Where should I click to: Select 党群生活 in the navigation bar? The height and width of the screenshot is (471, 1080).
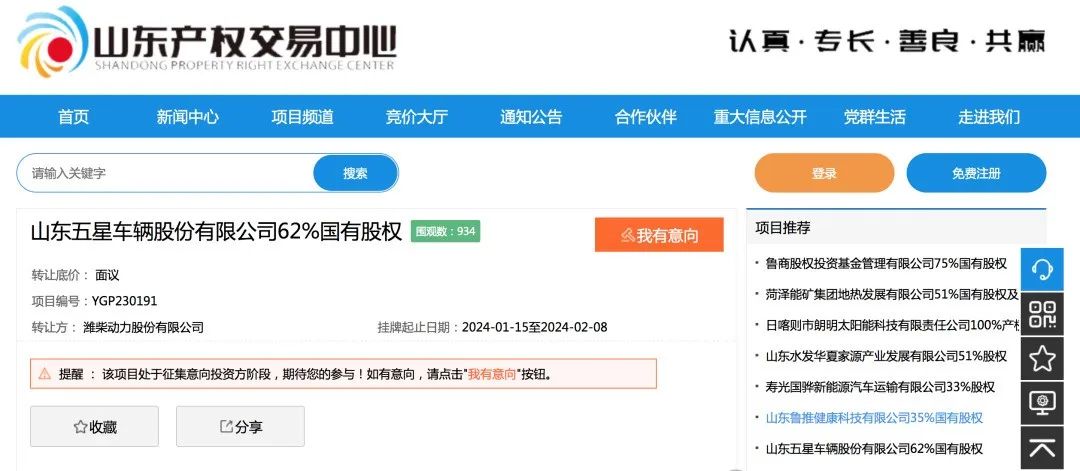coord(875,117)
